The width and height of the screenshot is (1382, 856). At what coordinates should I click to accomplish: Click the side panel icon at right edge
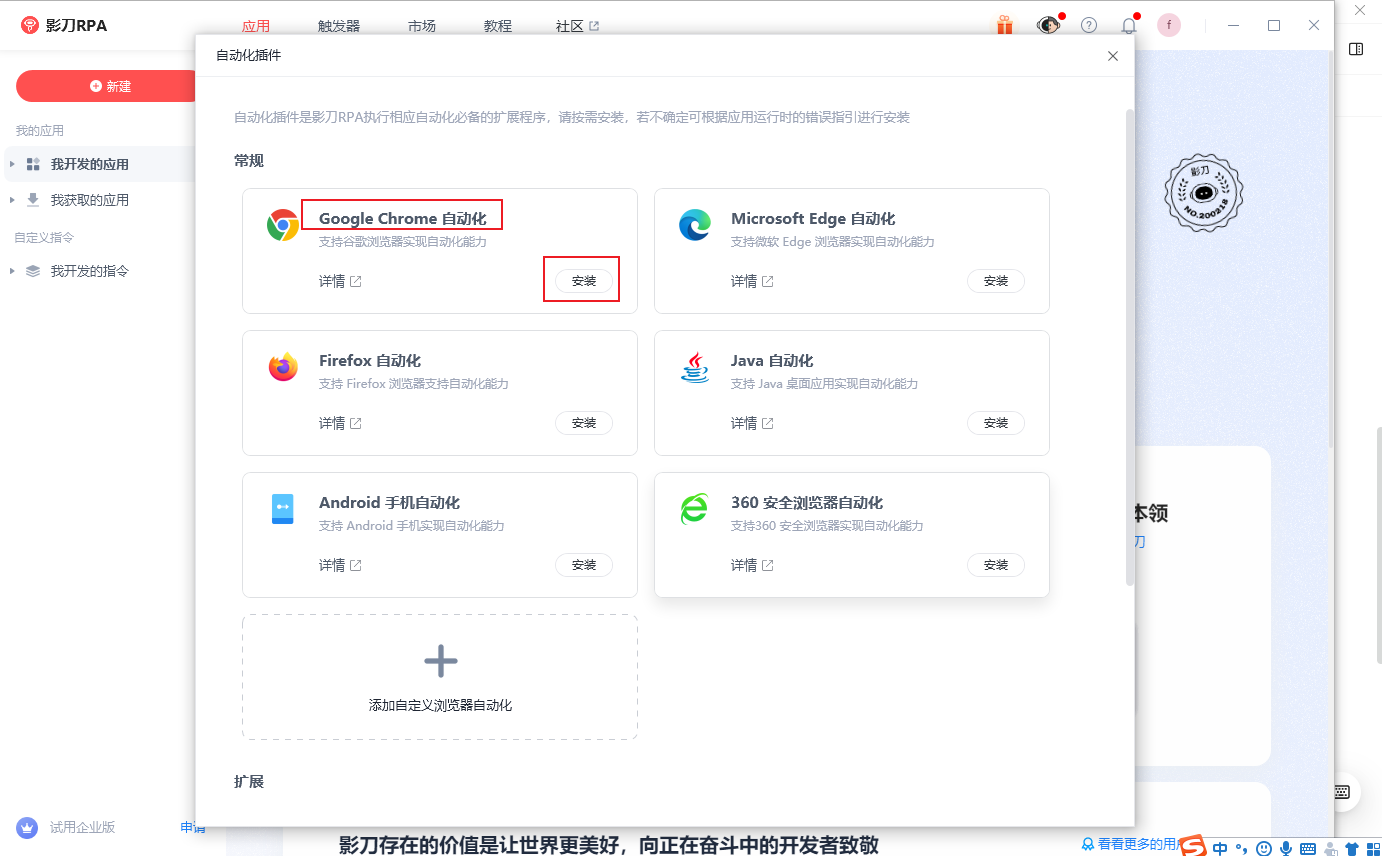click(1356, 49)
